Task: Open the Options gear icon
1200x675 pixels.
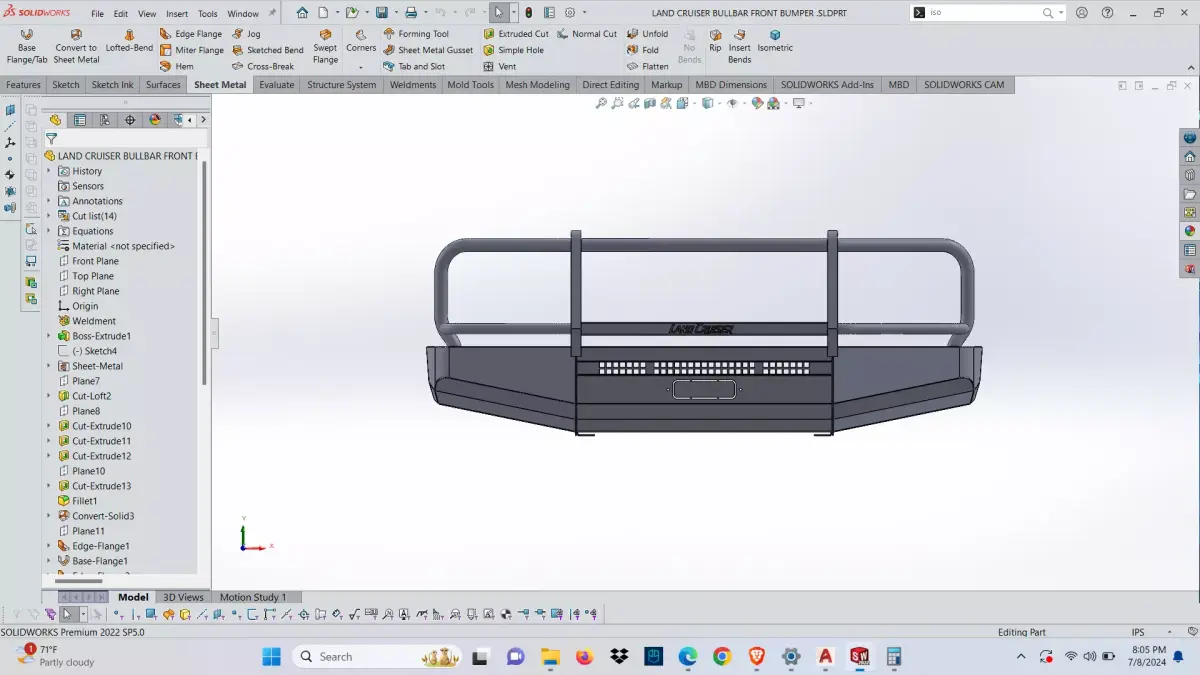Action: tap(570, 13)
